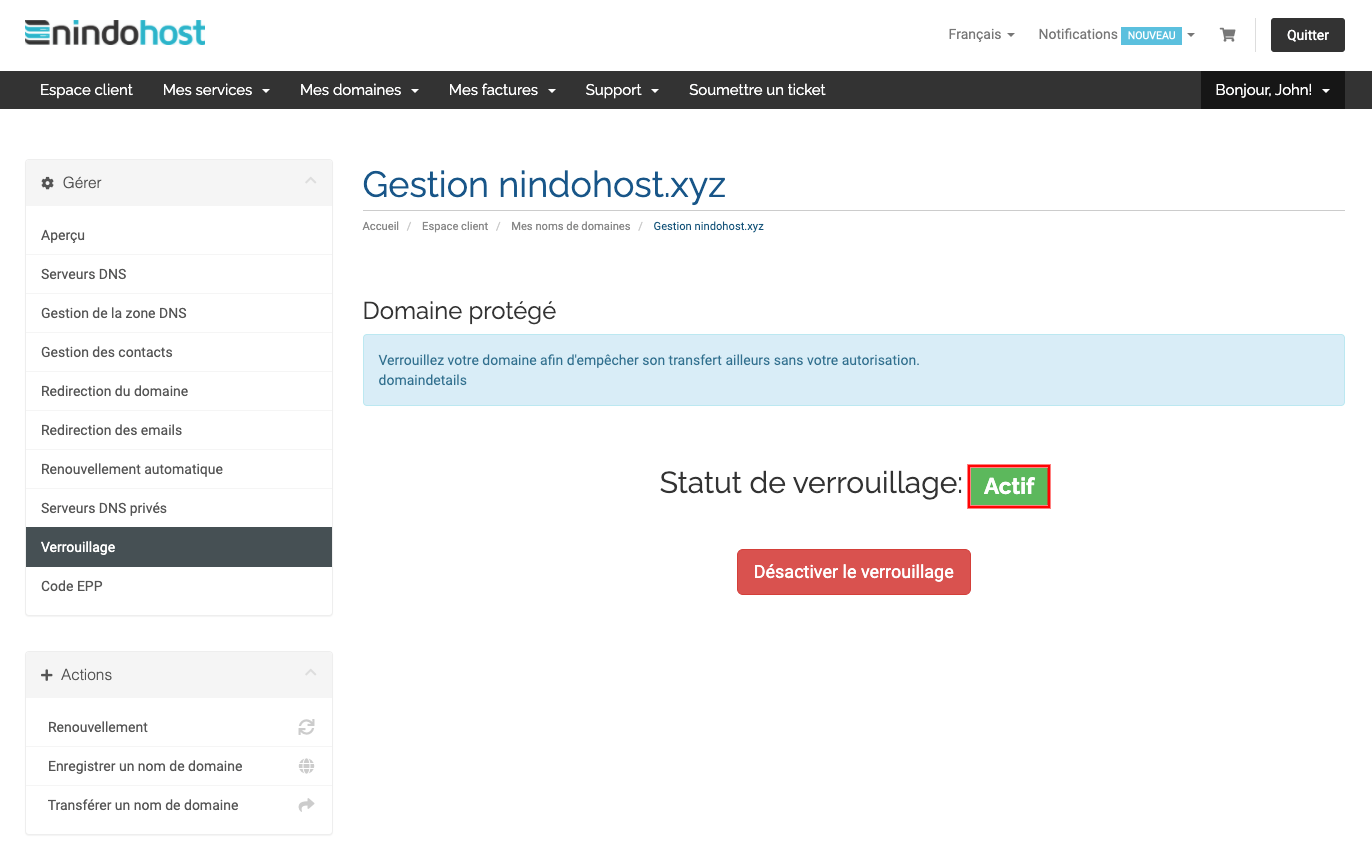The width and height of the screenshot is (1372, 855).
Task: Click the NOUVEAU notifications badge
Action: tap(1152, 35)
